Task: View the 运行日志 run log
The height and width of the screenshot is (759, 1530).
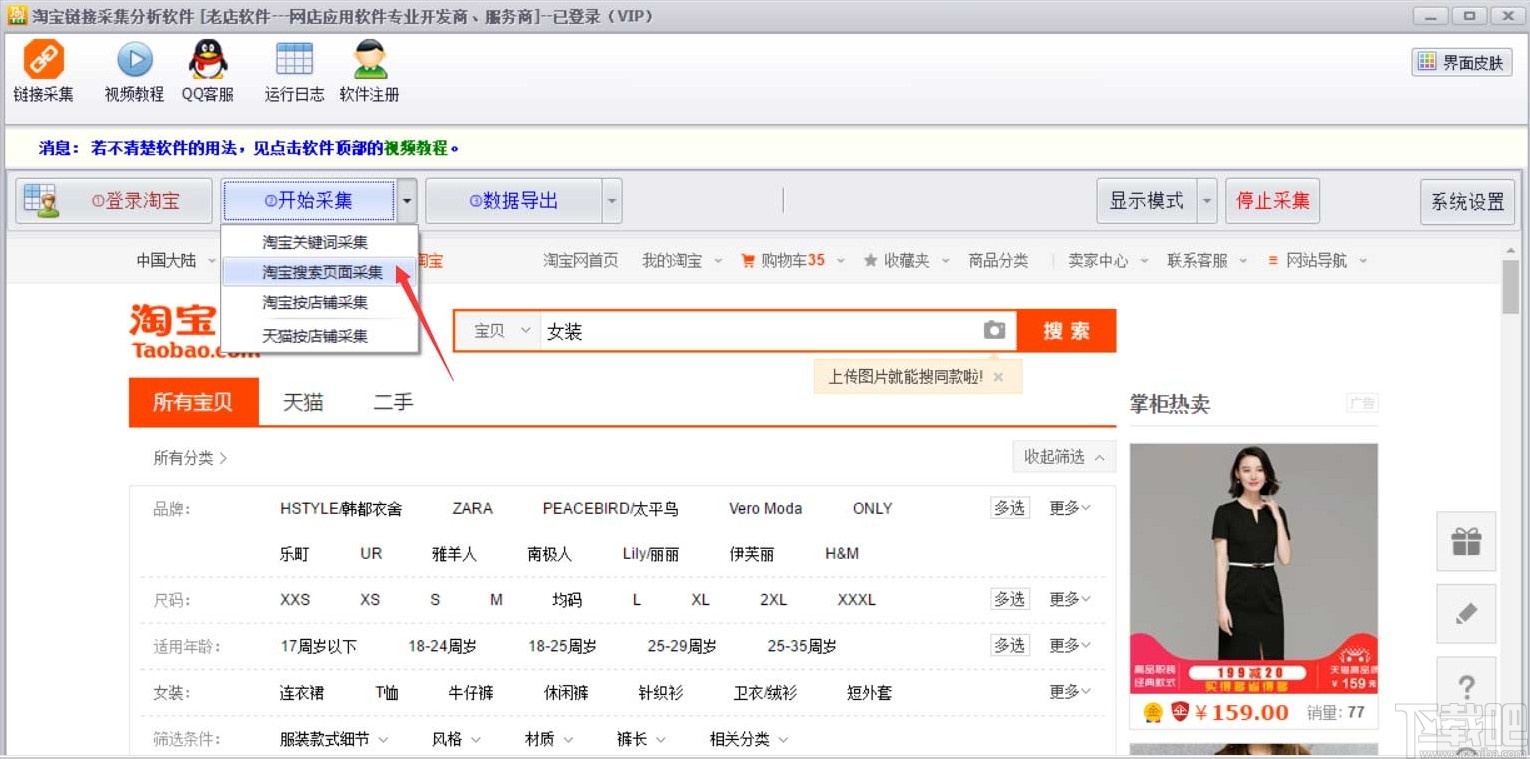Action: pyautogui.click(x=293, y=70)
